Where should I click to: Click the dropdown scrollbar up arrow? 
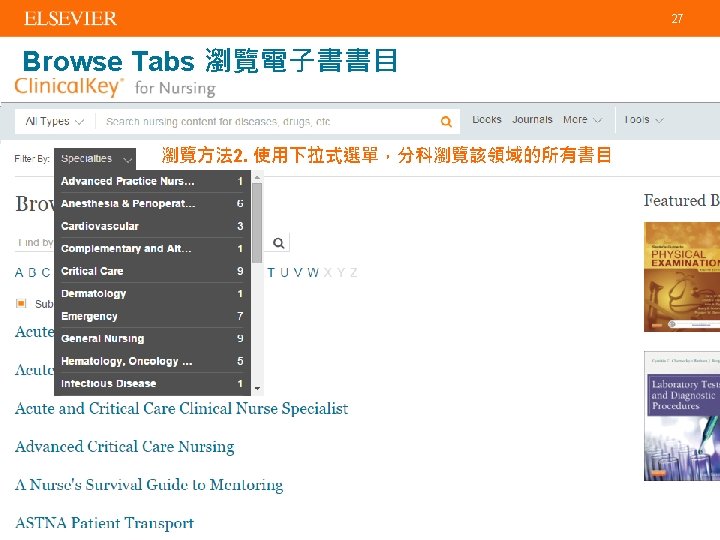tap(257, 177)
